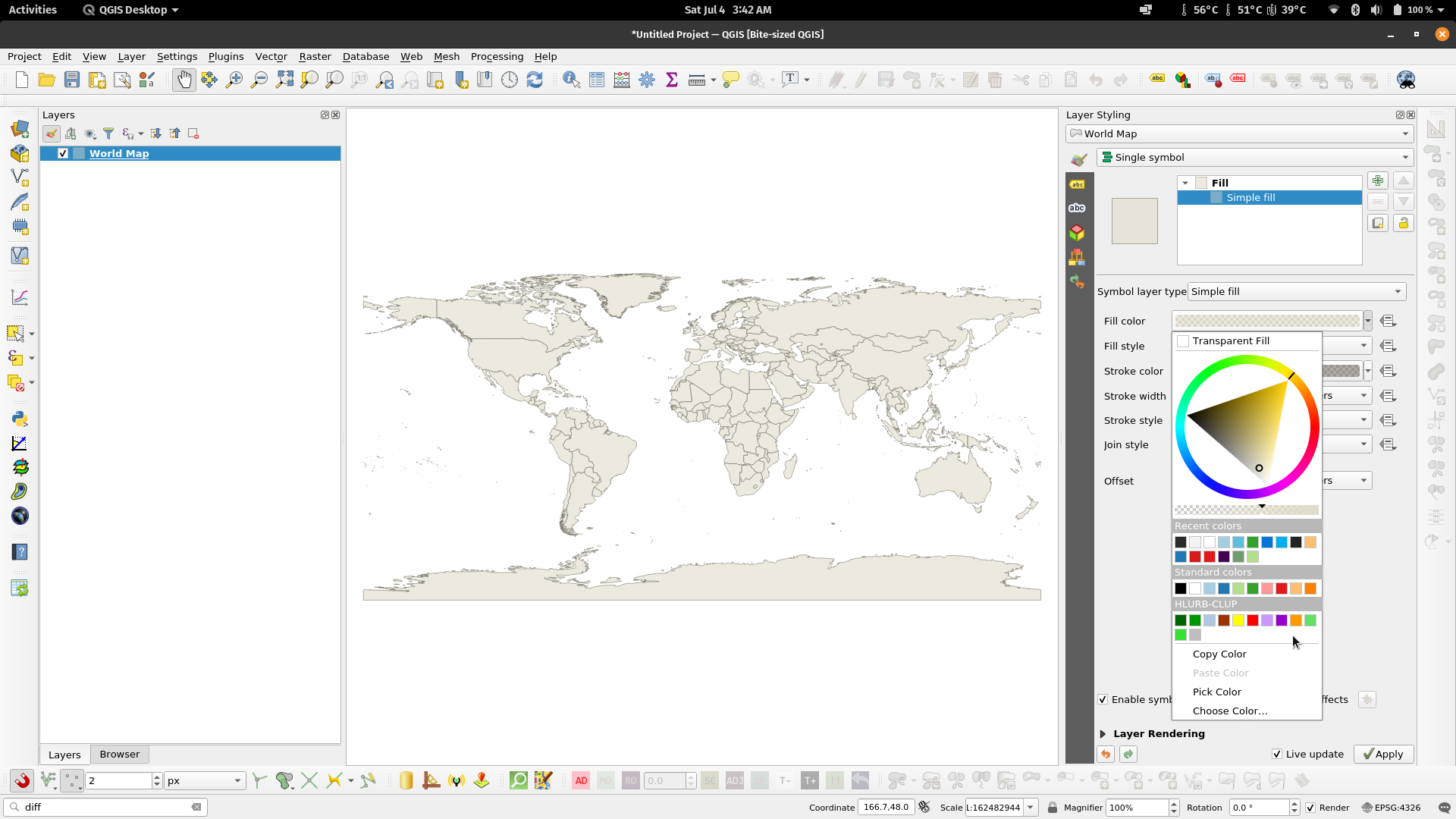
Task: Open the Single symbol renderer dropdown
Action: point(1255,157)
